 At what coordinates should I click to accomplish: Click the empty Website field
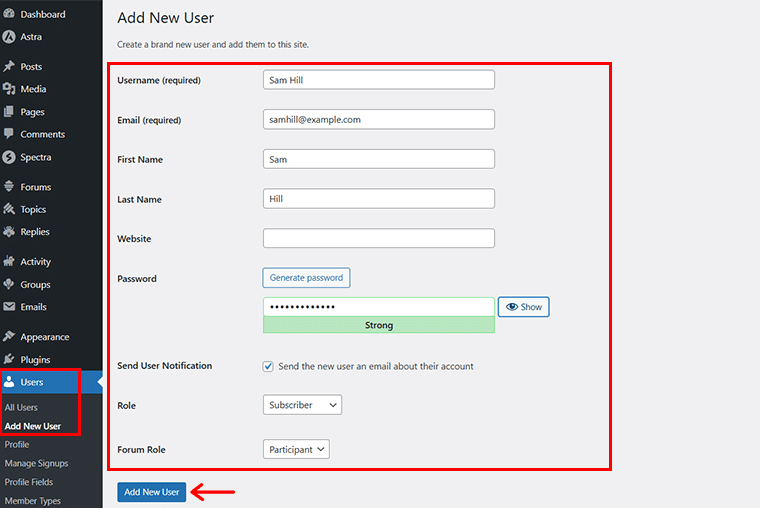click(x=379, y=238)
